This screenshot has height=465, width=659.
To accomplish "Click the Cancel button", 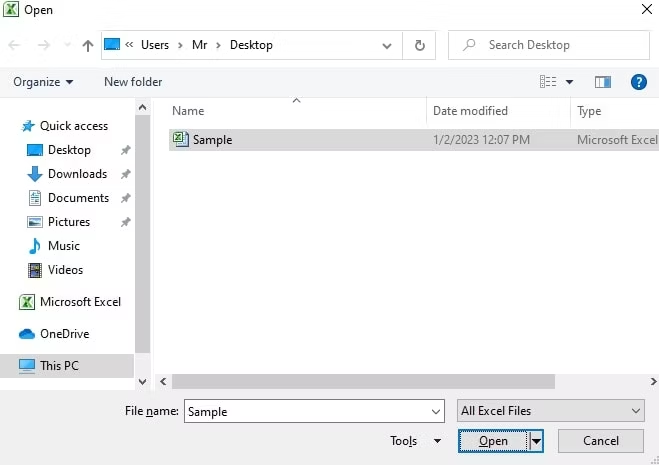I will [601, 441].
